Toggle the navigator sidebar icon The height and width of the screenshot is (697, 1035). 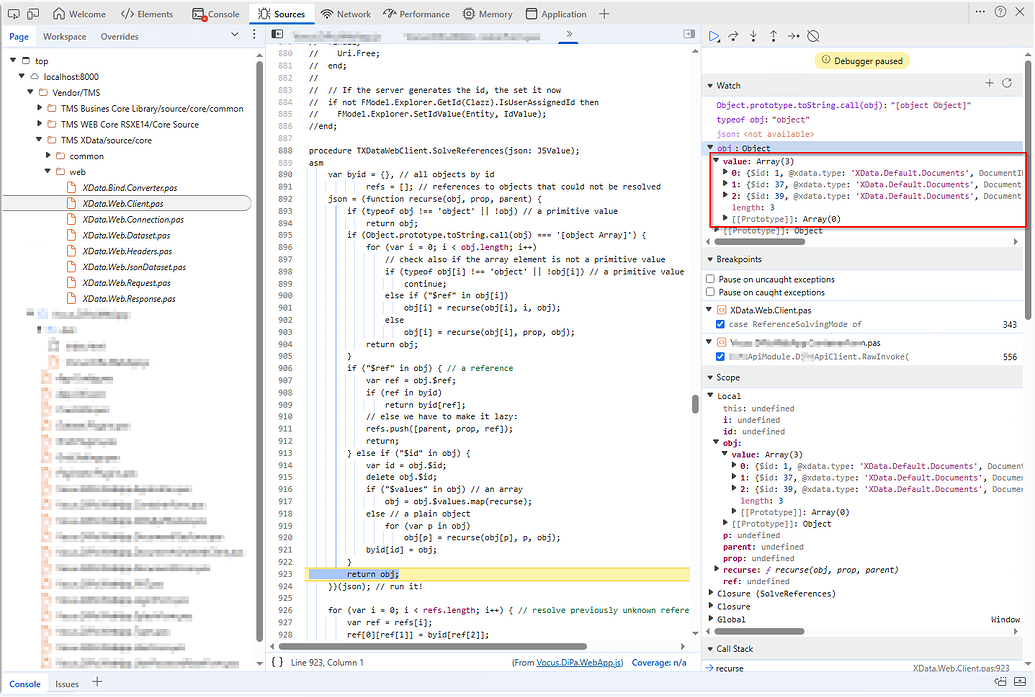click(x=277, y=34)
